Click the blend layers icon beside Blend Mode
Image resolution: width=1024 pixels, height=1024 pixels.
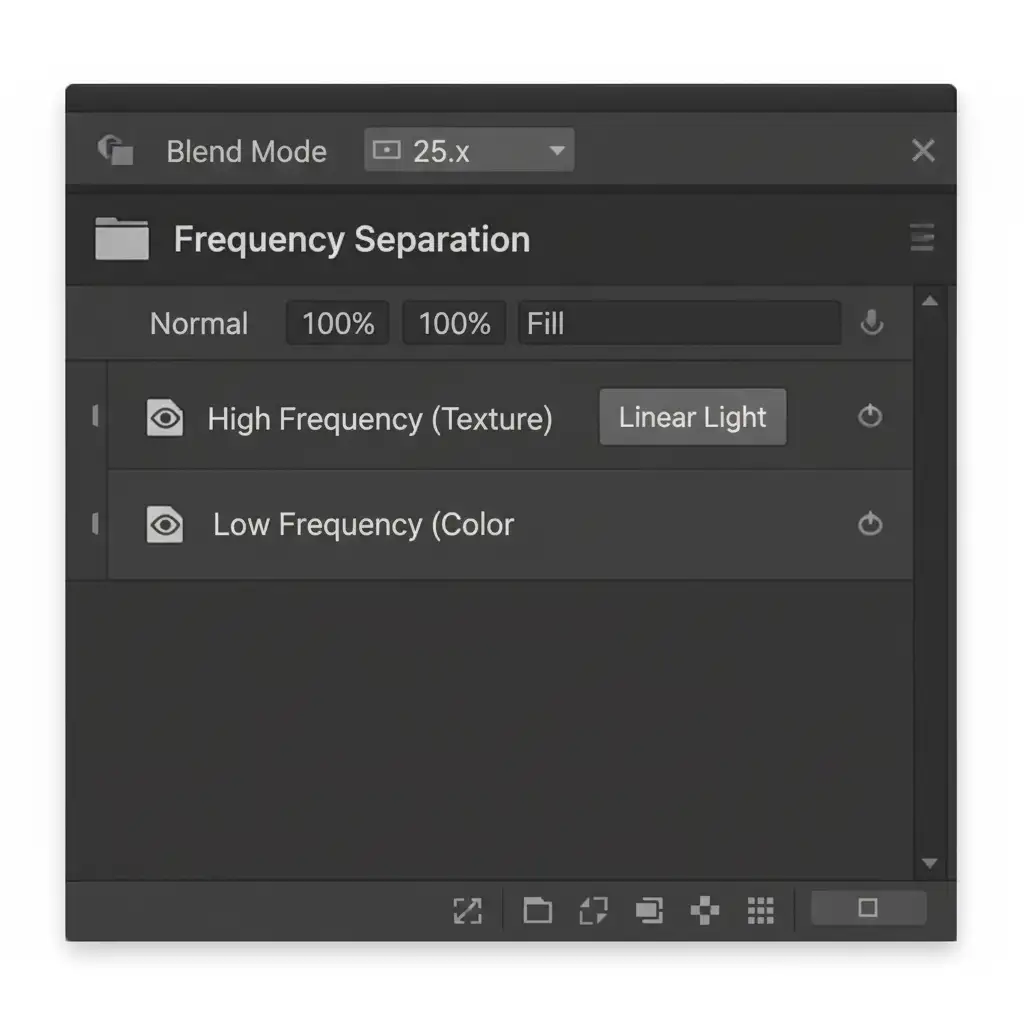(115, 151)
